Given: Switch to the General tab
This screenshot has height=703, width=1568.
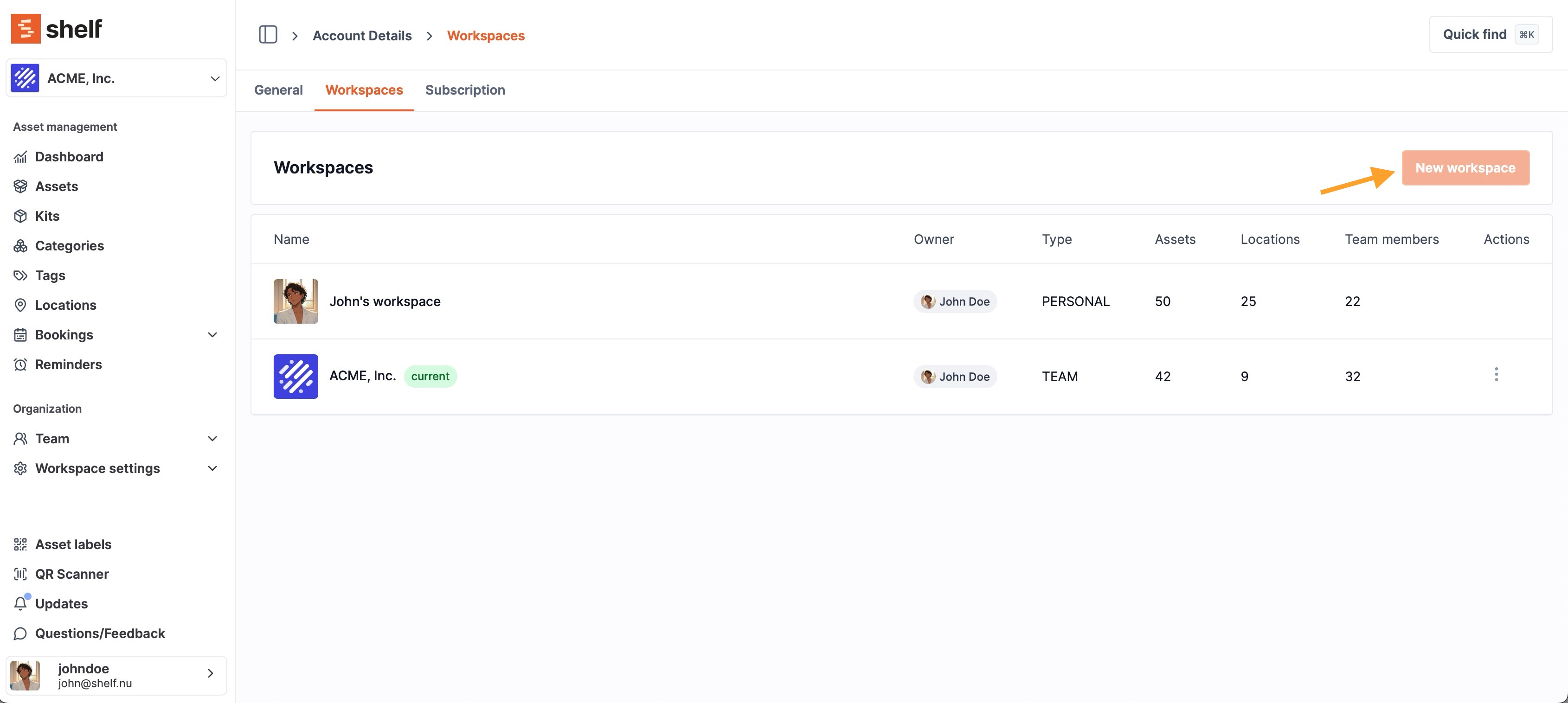Looking at the screenshot, I should (x=278, y=90).
